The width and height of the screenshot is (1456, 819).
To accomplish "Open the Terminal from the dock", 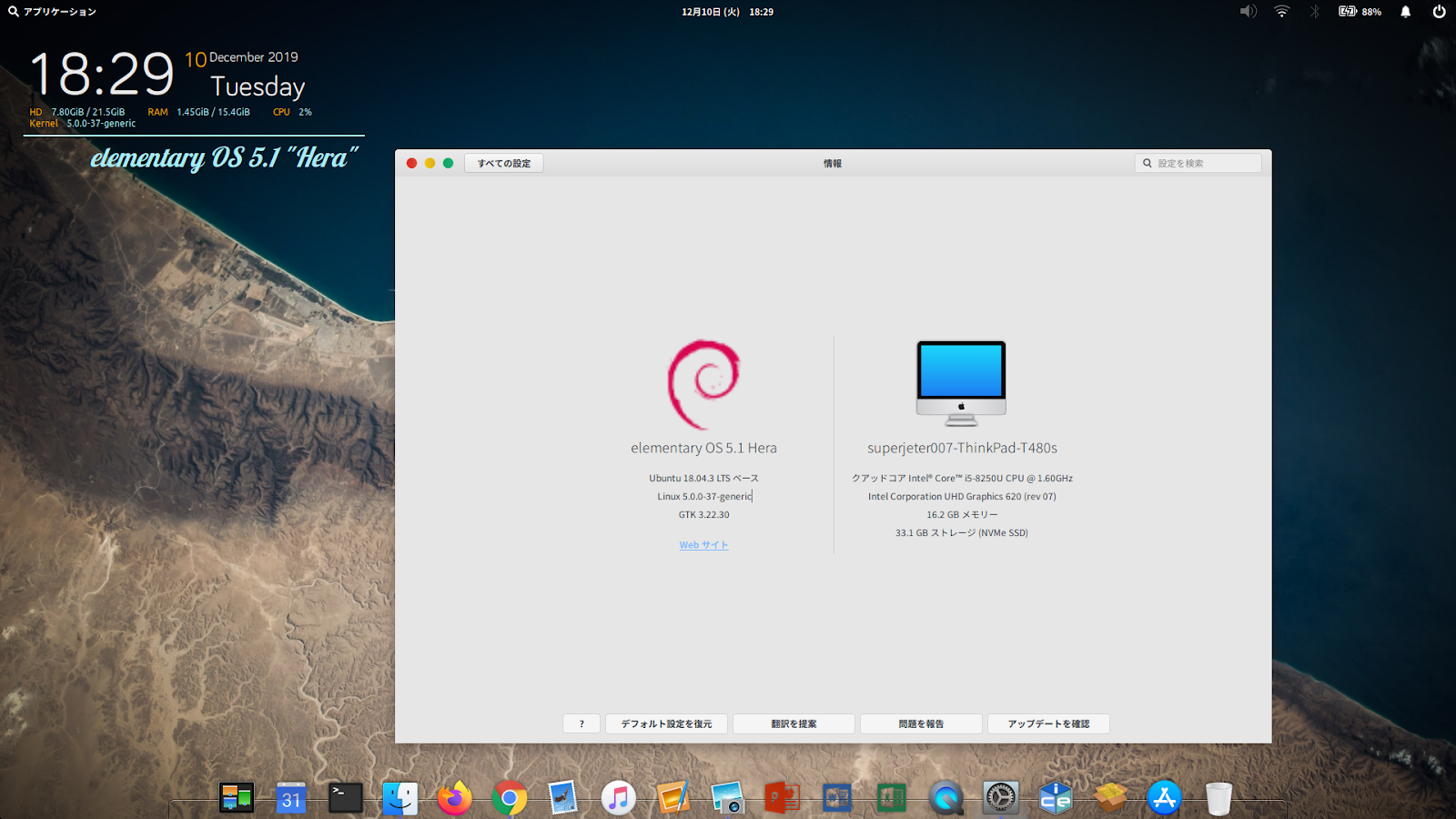I will coord(346,798).
